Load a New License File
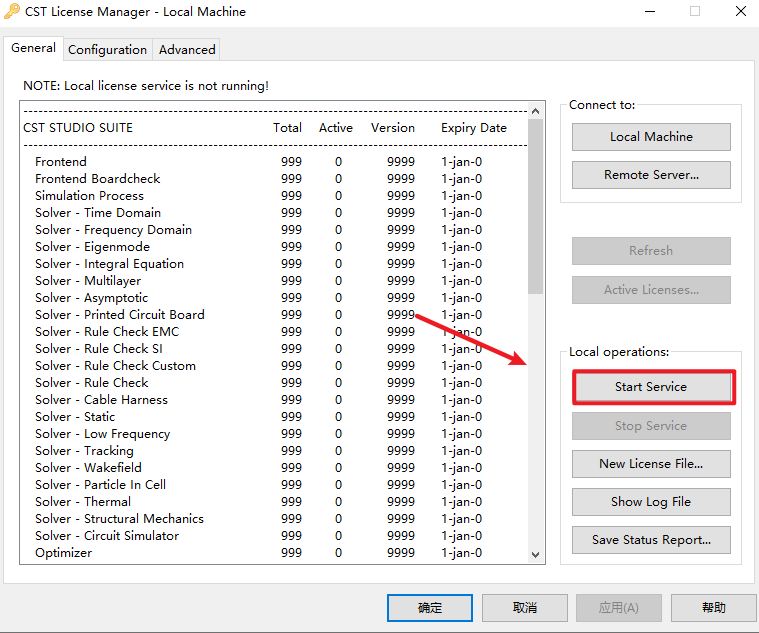 coord(651,464)
